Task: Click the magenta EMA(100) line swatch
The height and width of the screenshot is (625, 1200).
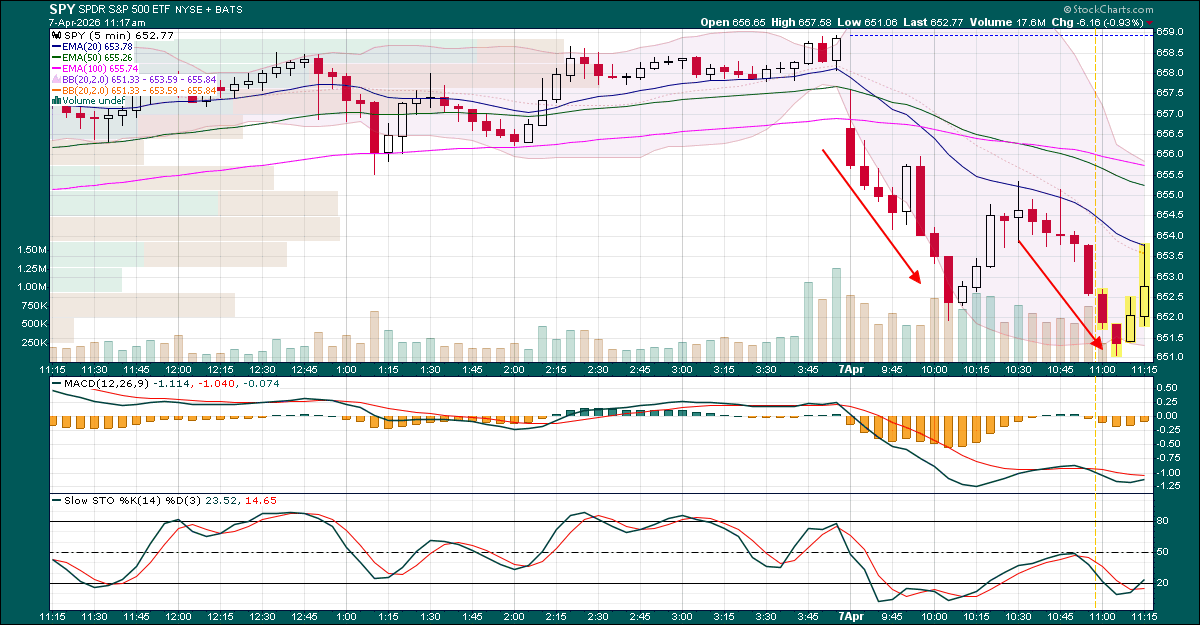Action: click(55, 69)
